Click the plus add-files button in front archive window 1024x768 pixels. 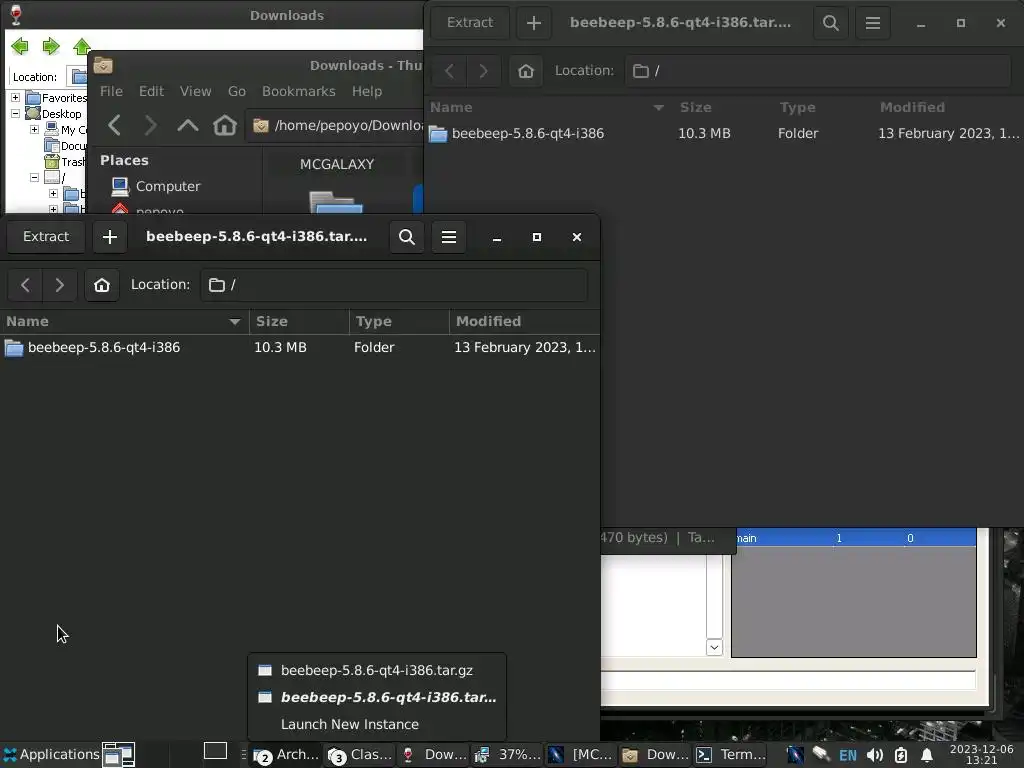pos(110,236)
